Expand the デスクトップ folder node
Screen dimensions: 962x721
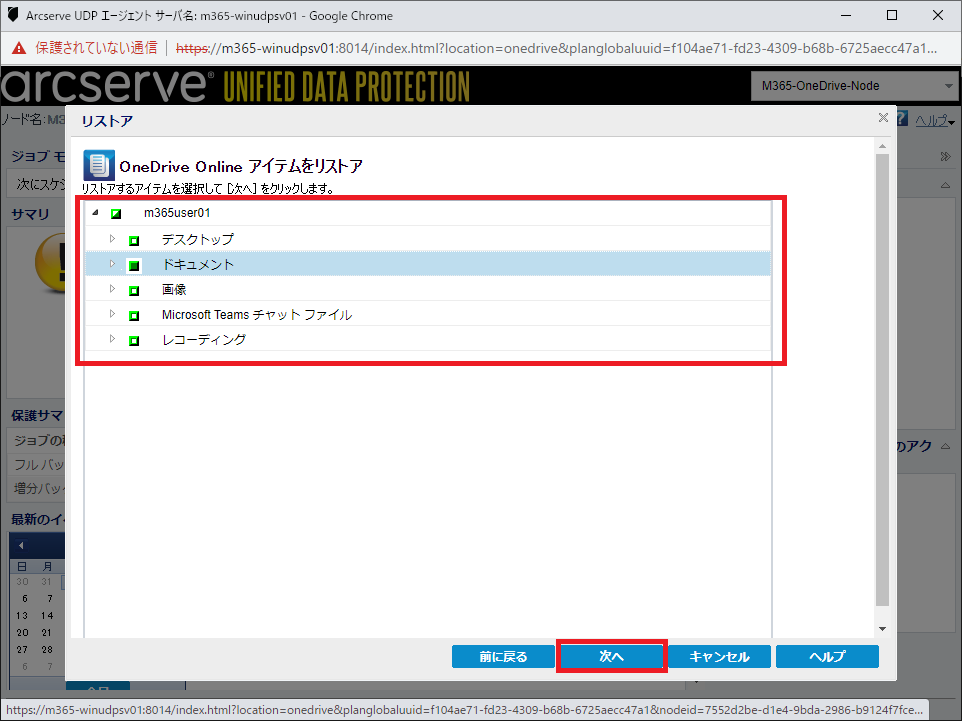point(112,239)
